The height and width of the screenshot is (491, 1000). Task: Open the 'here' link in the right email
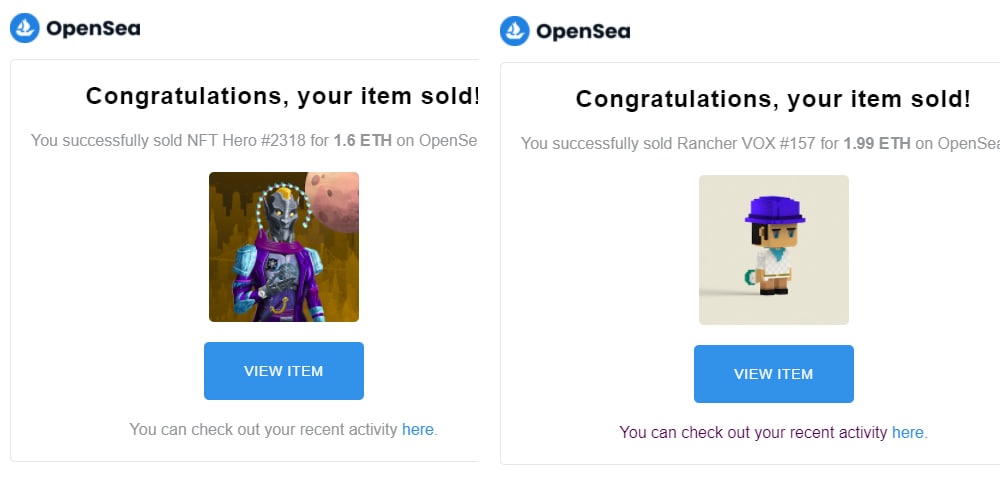[x=908, y=432]
